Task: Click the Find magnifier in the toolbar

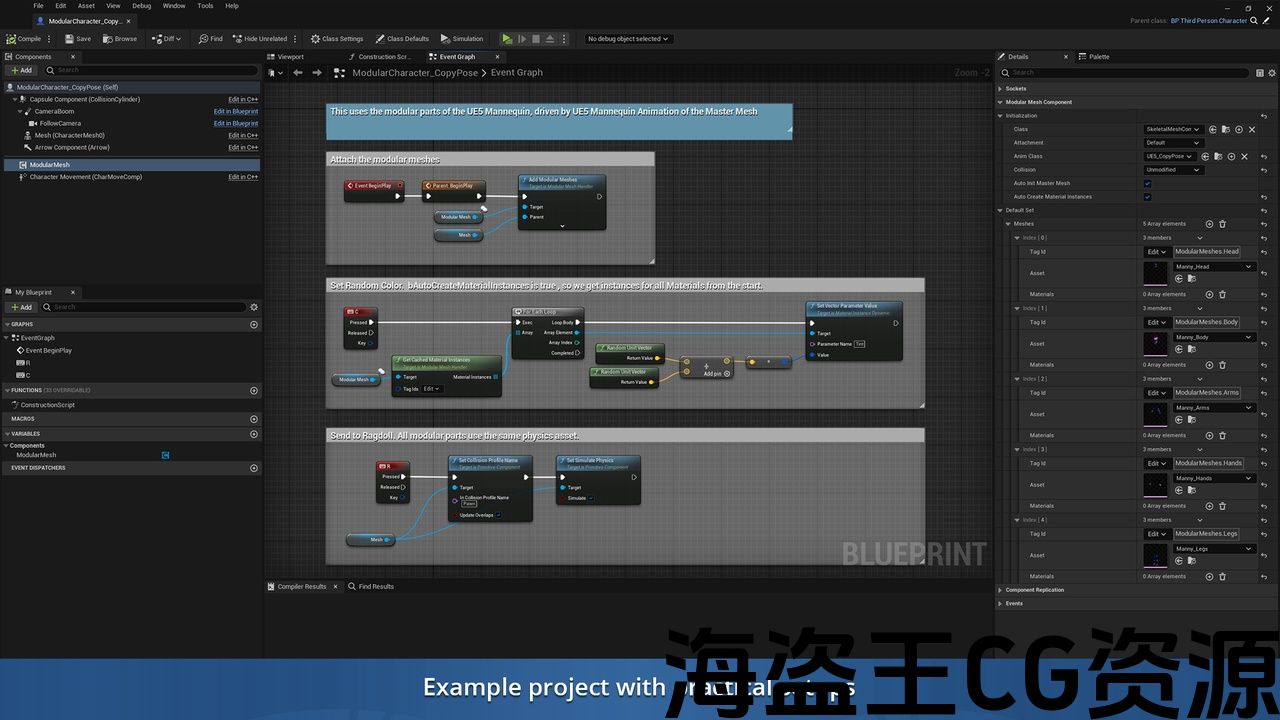Action: 204,39
